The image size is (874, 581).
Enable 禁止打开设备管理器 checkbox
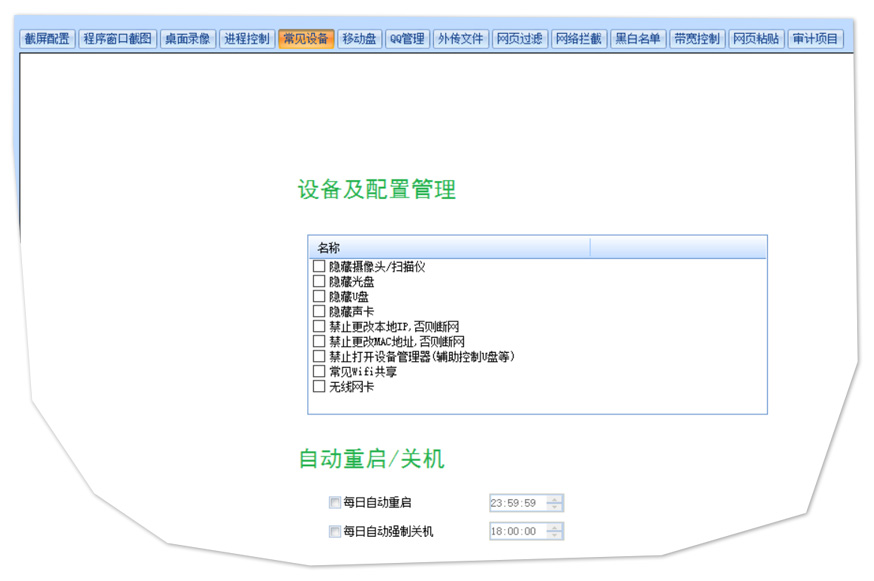coord(319,357)
